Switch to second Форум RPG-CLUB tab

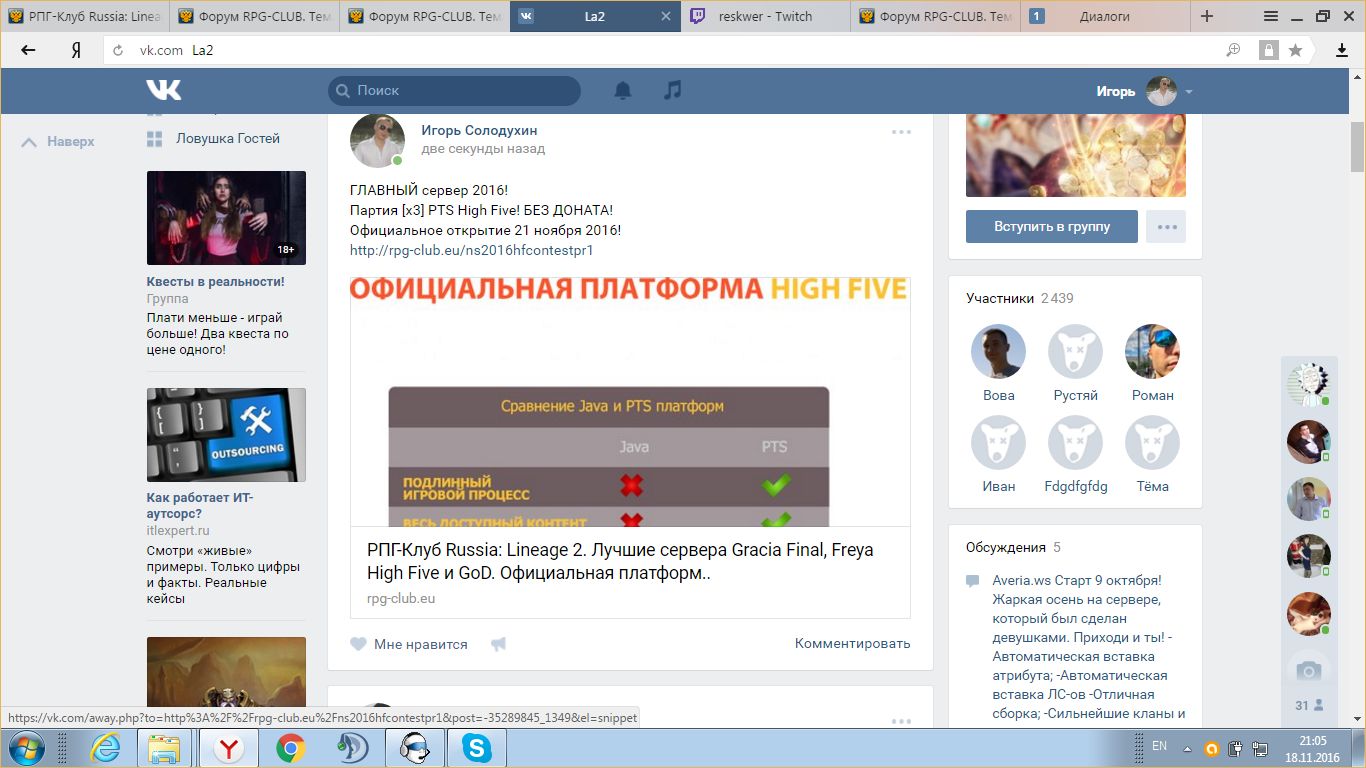click(424, 16)
